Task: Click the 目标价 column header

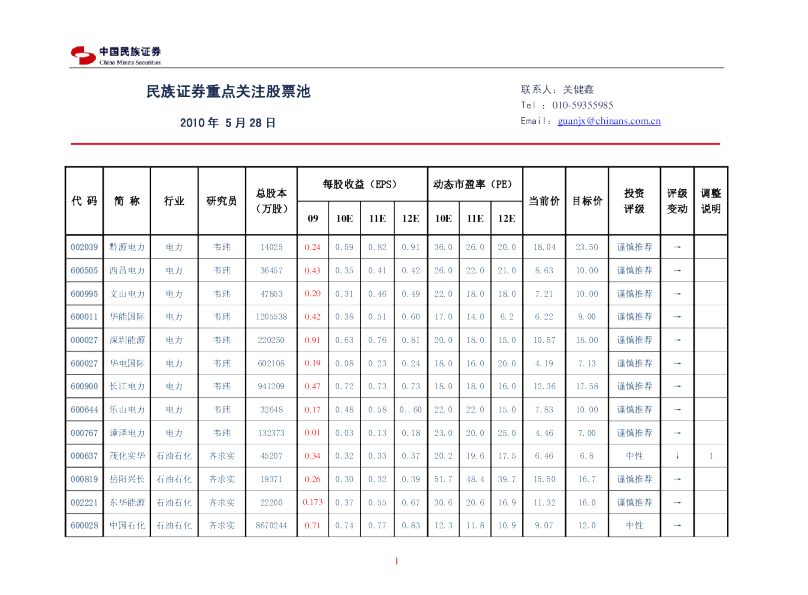Action: pyautogui.click(x=586, y=200)
